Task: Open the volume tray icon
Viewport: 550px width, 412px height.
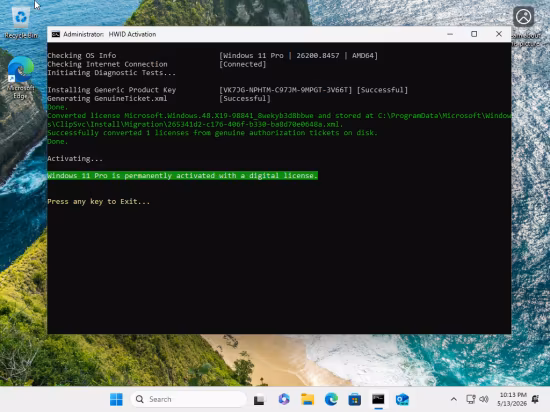Action: (x=484, y=399)
